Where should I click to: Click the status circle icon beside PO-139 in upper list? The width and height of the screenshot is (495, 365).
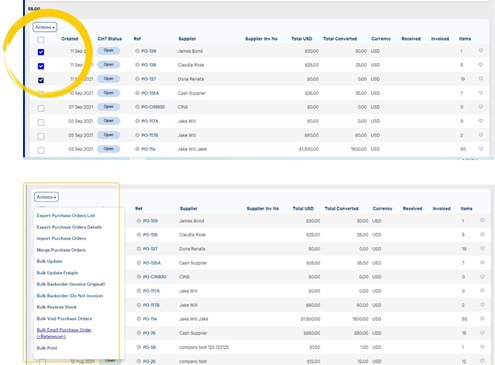coord(137,51)
